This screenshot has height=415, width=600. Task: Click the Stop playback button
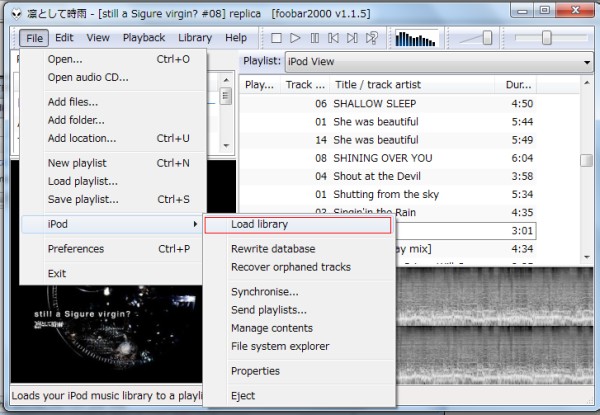click(x=277, y=38)
